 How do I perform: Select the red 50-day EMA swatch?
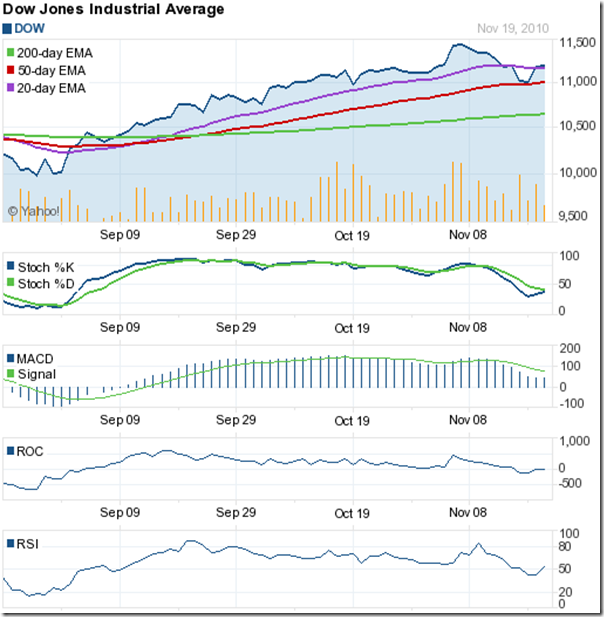pyautogui.click(x=11, y=70)
